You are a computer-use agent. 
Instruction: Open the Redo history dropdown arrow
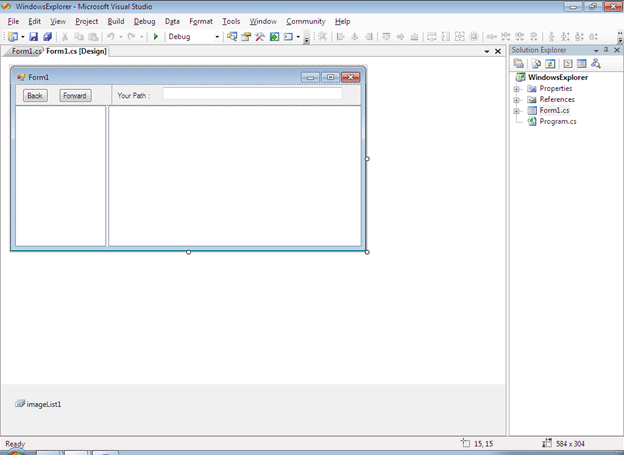pyautogui.click(x=141, y=37)
